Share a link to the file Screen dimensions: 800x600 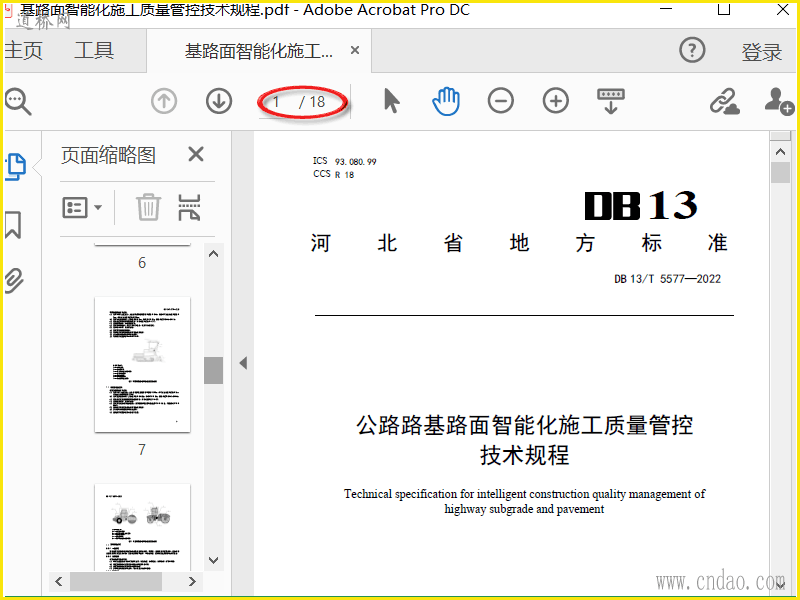click(724, 101)
